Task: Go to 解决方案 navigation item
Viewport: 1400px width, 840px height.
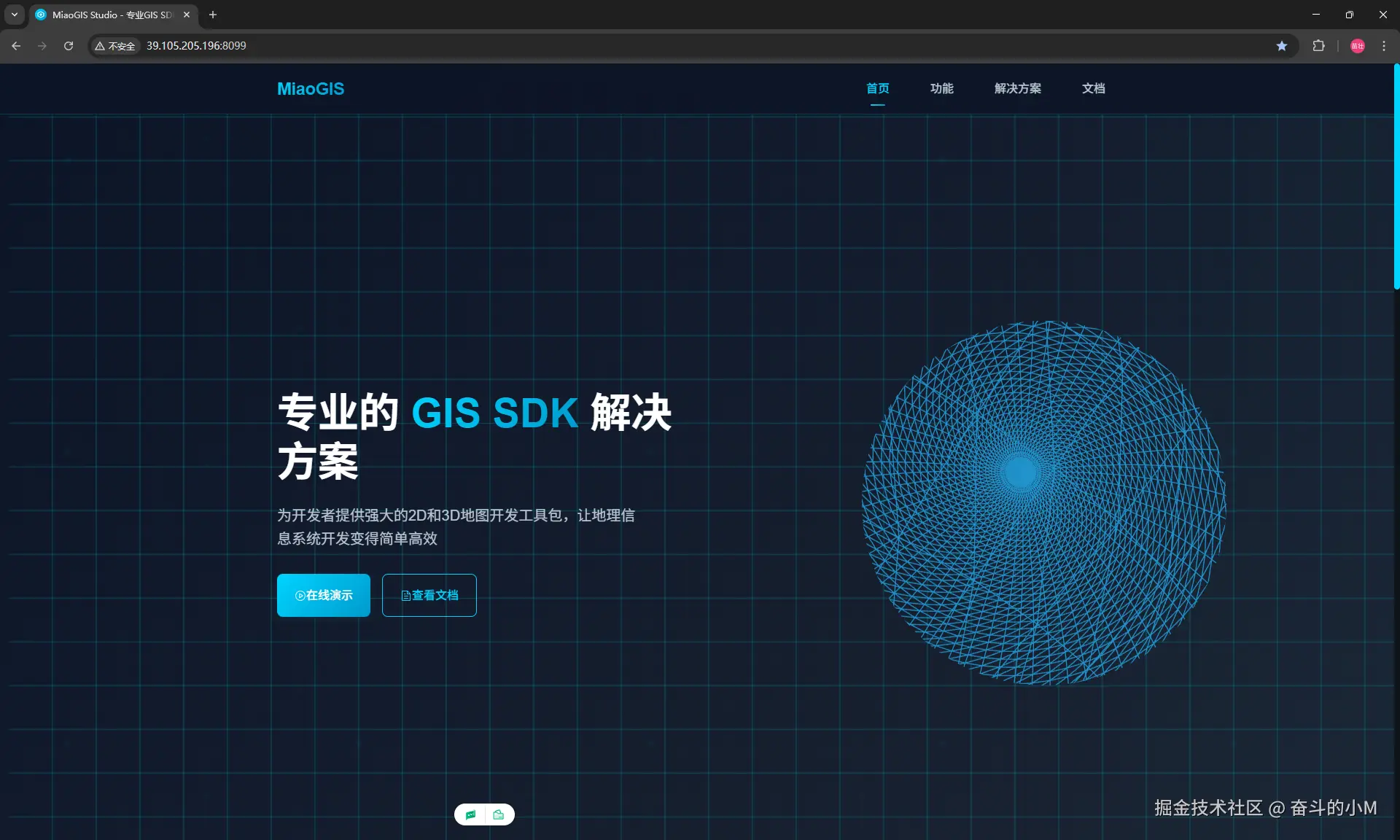Action: (x=1017, y=88)
